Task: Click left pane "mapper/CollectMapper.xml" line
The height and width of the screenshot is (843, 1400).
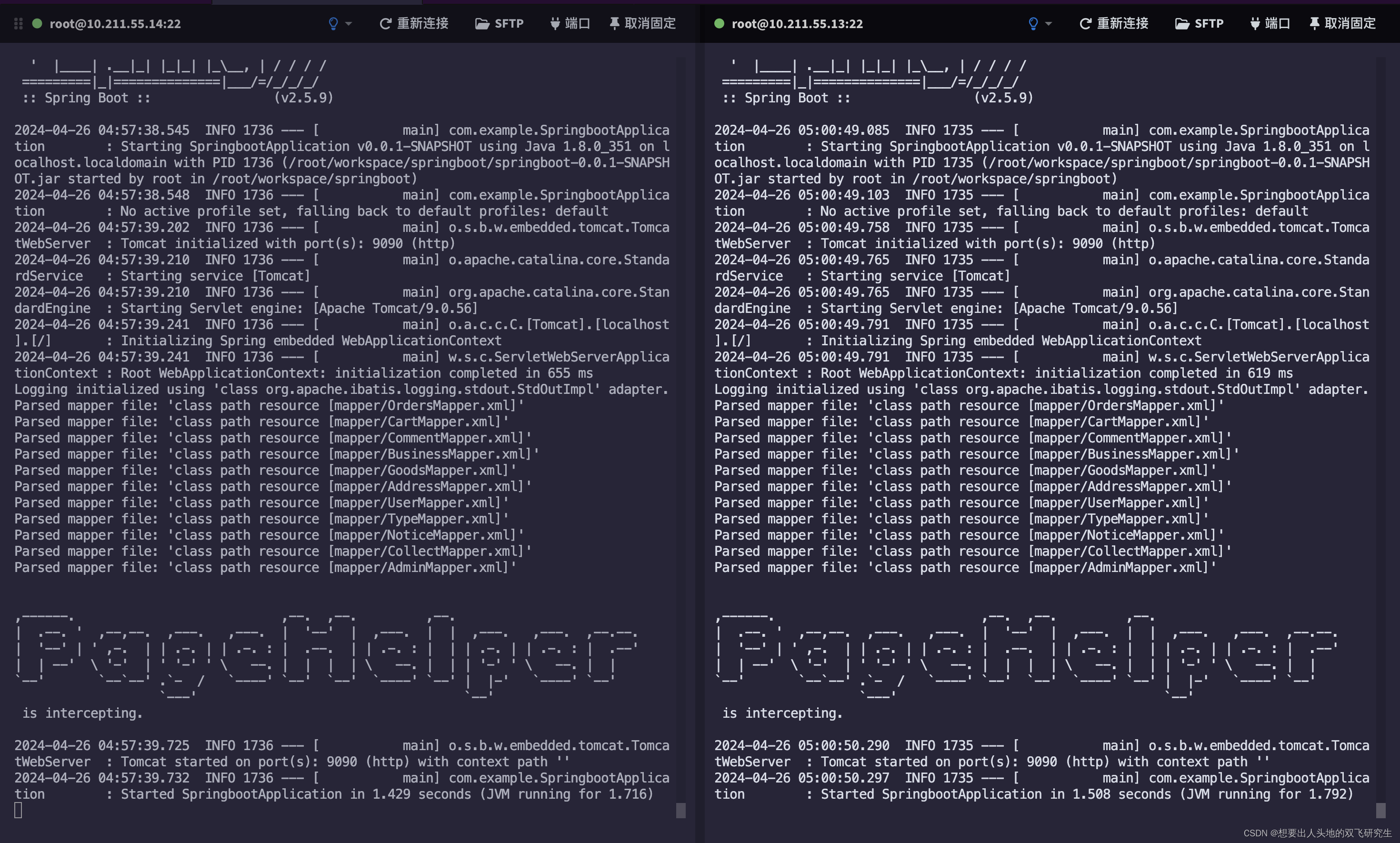Action: [x=273, y=552]
